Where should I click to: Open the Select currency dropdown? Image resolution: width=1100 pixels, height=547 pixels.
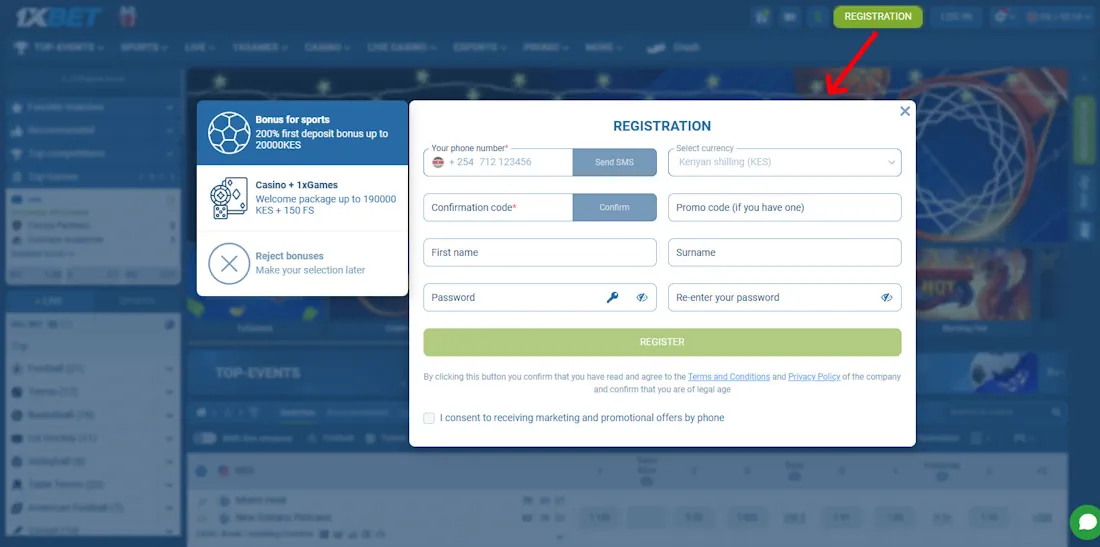(784, 162)
